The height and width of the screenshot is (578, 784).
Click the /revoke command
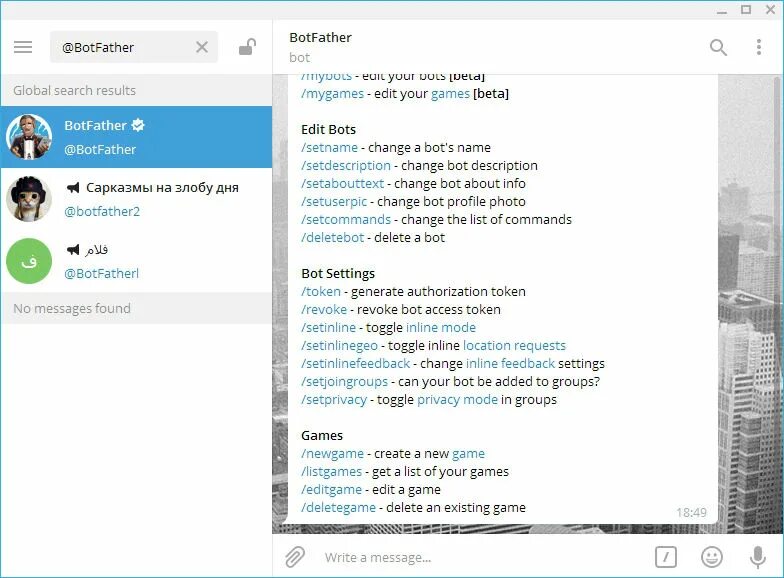[x=324, y=310]
